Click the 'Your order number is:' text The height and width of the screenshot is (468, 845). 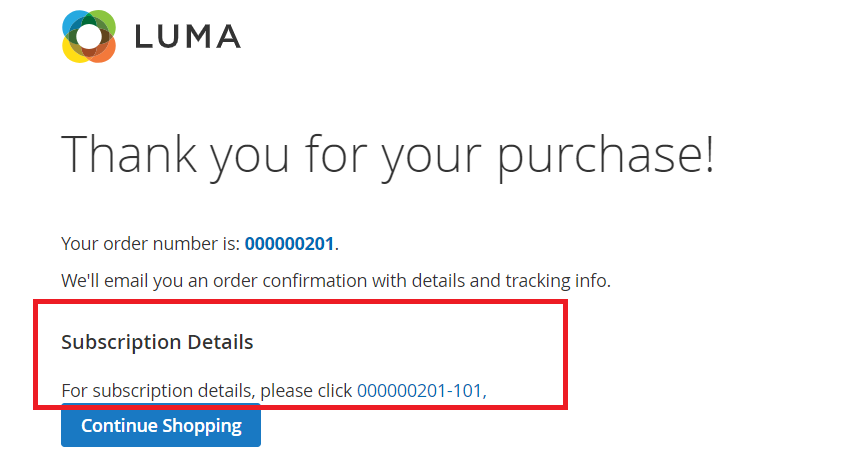click(150, 243)
